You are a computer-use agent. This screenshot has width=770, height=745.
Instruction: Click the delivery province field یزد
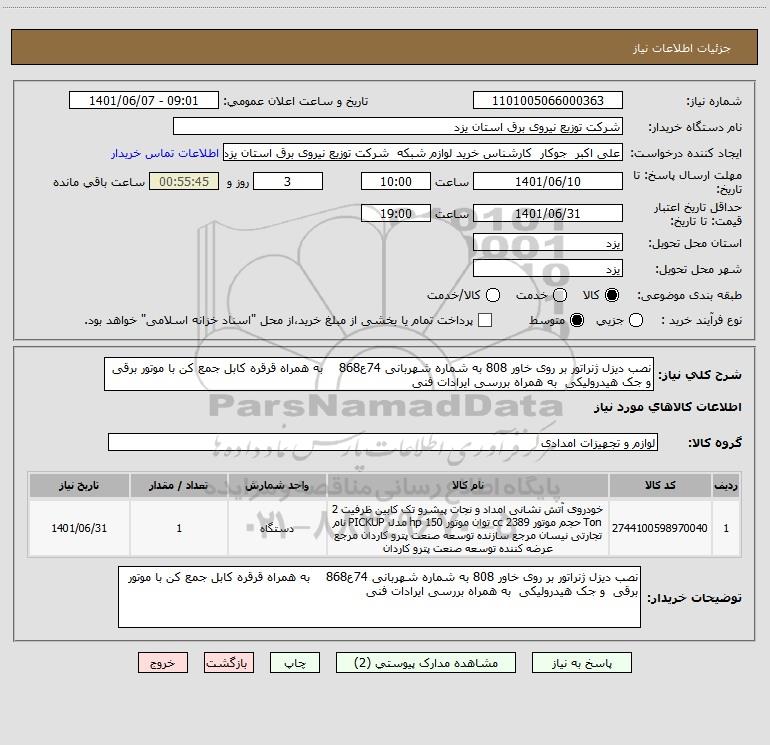coord(548,243)
